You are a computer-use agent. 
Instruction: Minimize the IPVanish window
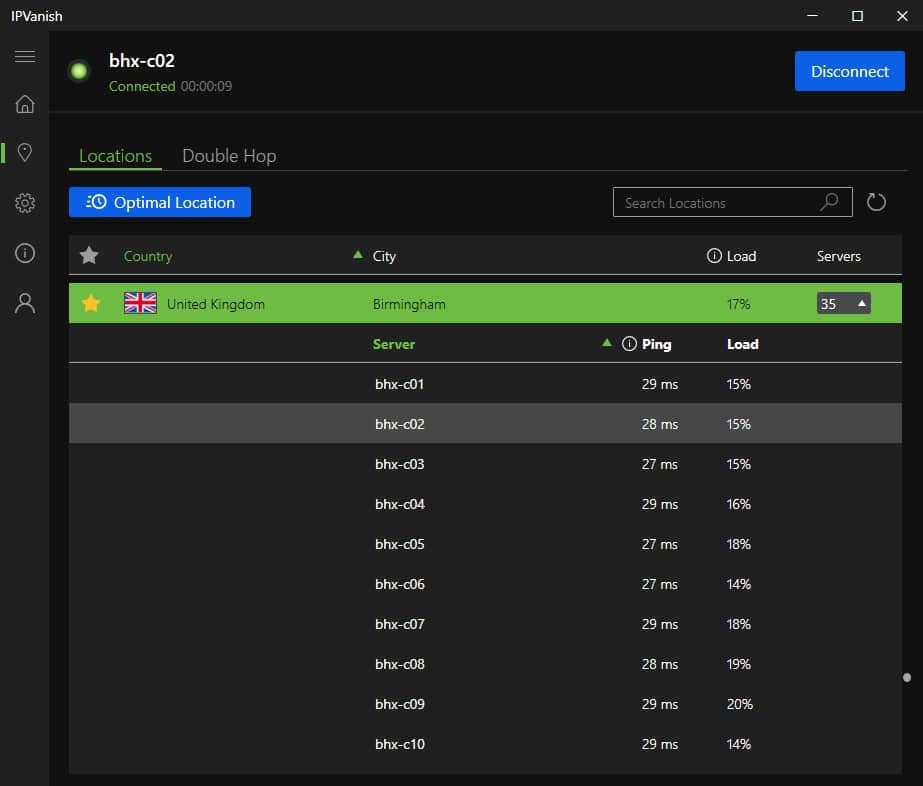coord(812,16)
